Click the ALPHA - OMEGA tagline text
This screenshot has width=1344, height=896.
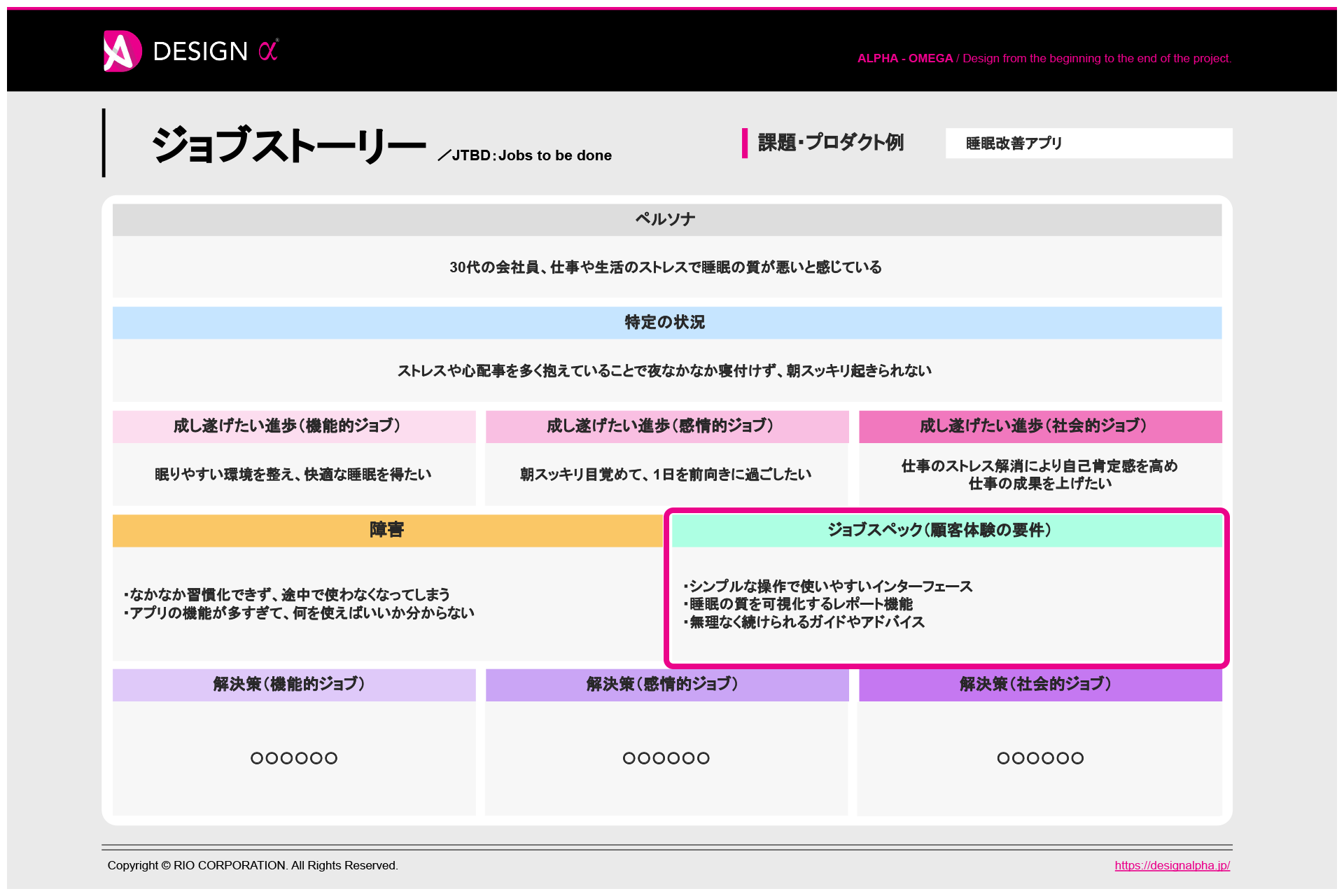(x=1044, y=59)
